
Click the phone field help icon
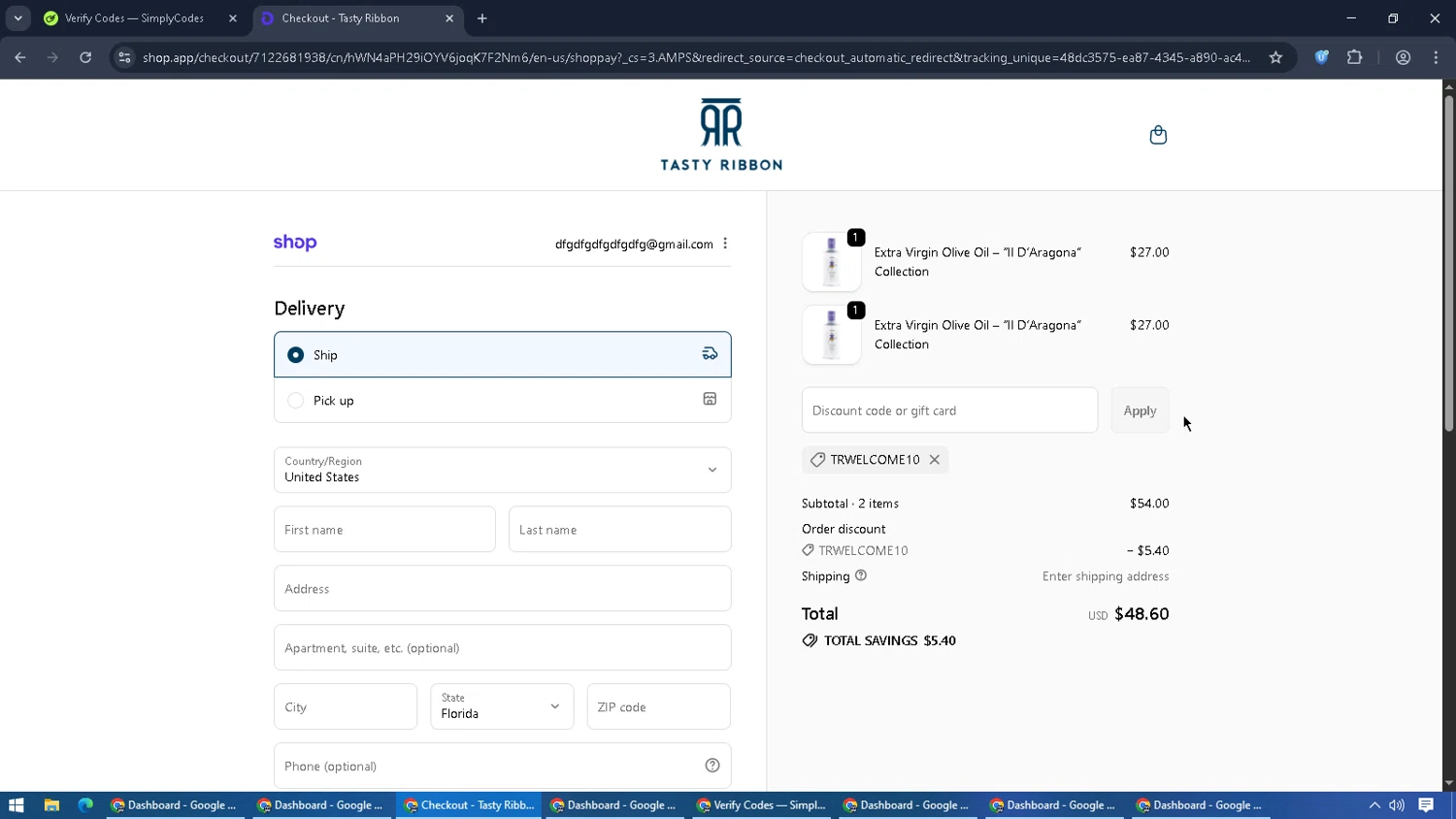point(712,766)
